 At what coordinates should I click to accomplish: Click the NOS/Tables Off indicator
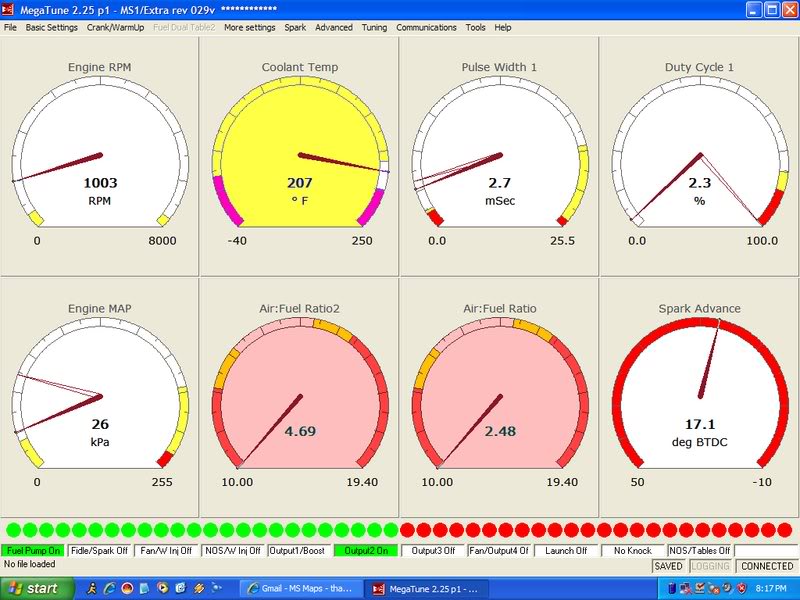coord(699,551)
